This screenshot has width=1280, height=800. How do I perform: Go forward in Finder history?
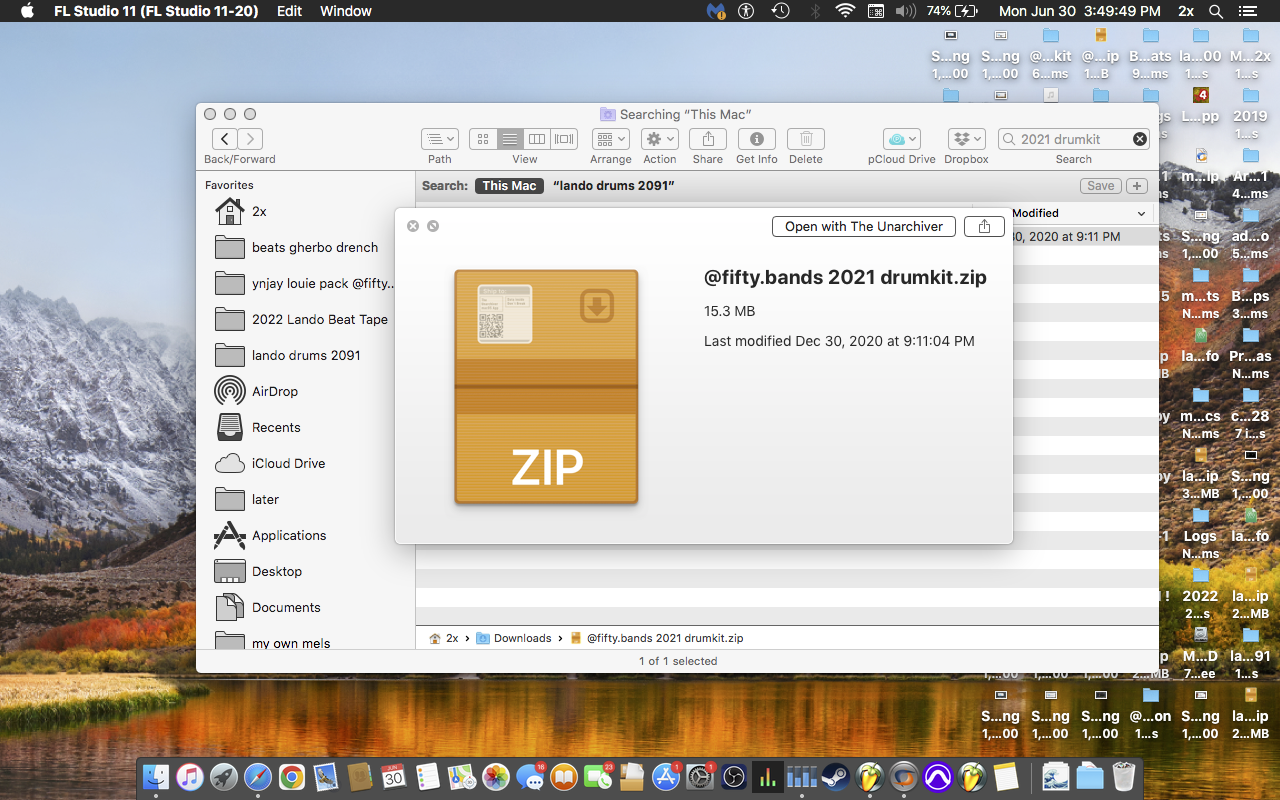click(x=250, y=139)
